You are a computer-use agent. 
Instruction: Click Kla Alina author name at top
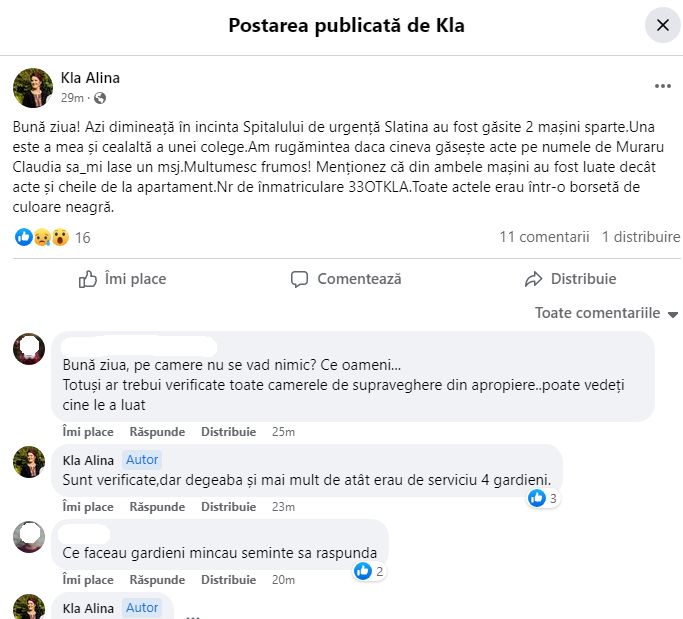coord(90,78)
